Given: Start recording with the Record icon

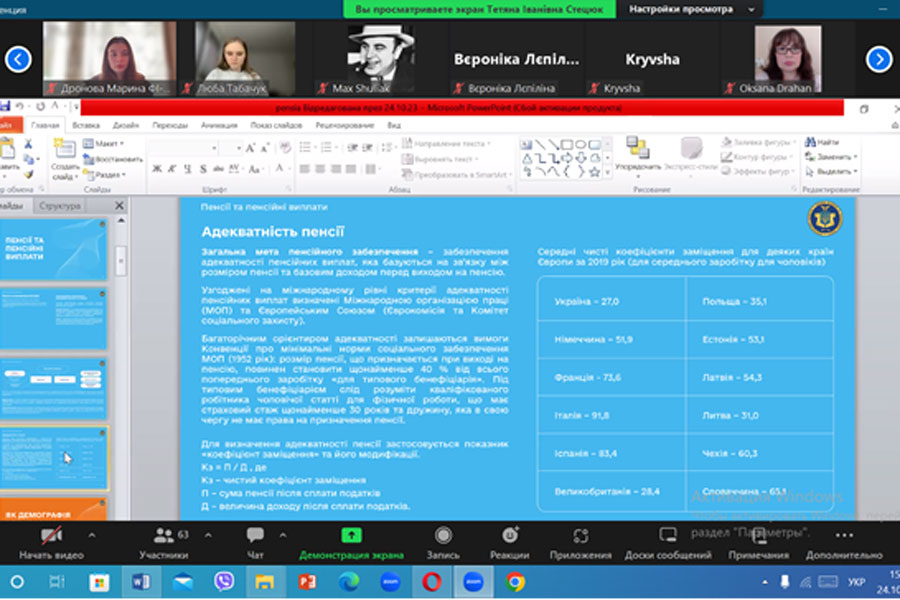Looking at the screenshot, I should 442,535.
